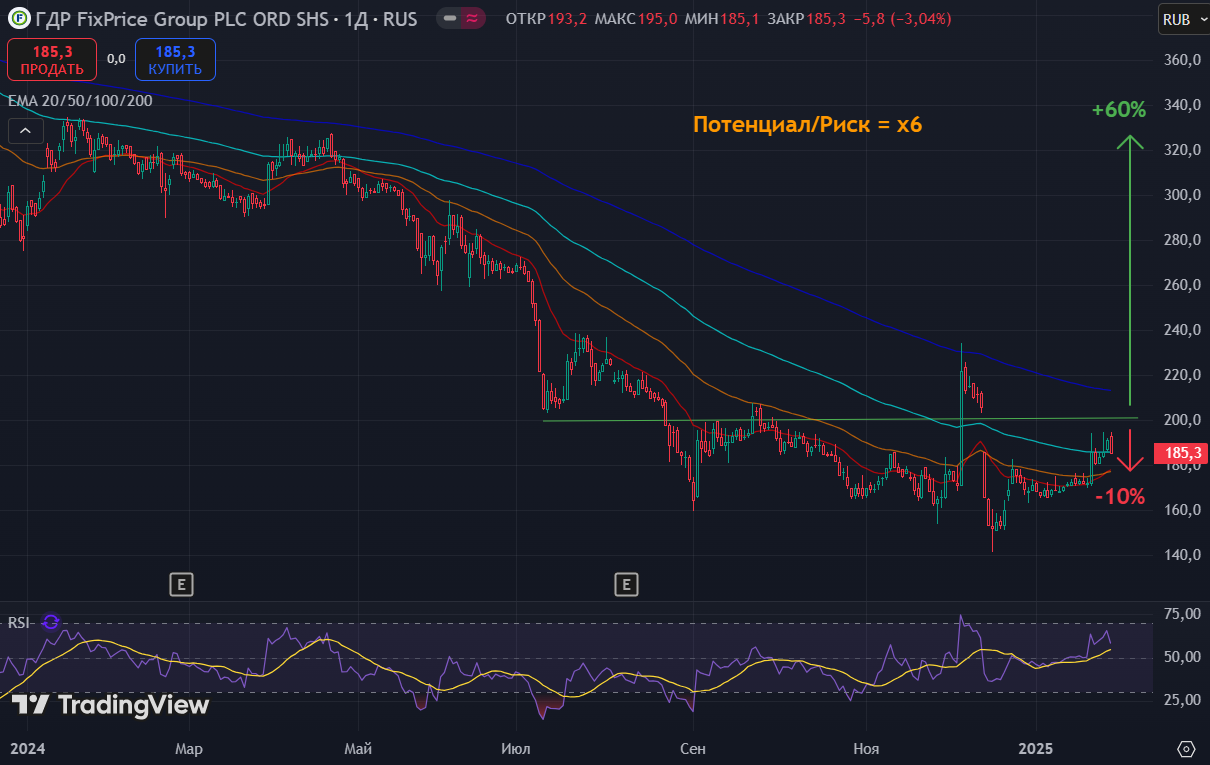Click the 300,0 price axis label
The image size is (1210, 765).
point(1181,195)
